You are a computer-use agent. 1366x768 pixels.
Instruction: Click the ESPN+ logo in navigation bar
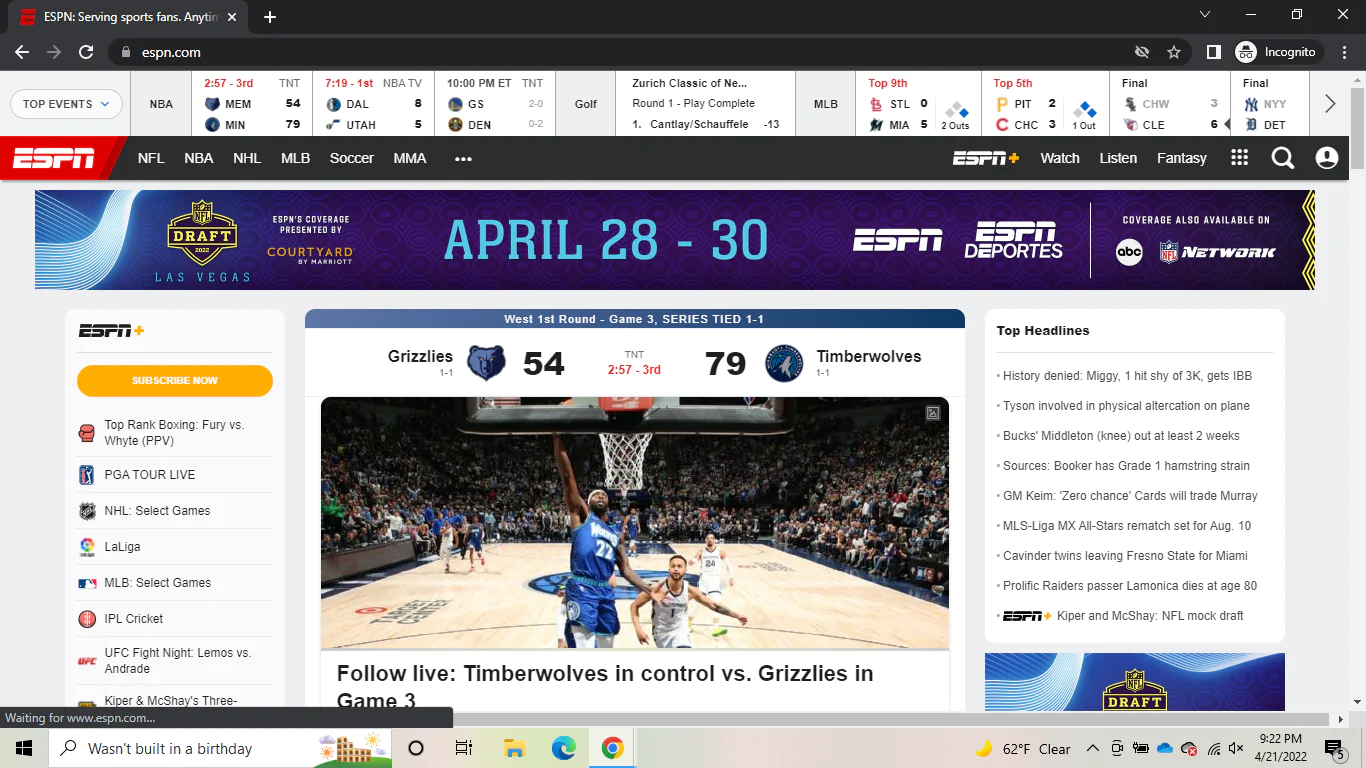[985, 158]
